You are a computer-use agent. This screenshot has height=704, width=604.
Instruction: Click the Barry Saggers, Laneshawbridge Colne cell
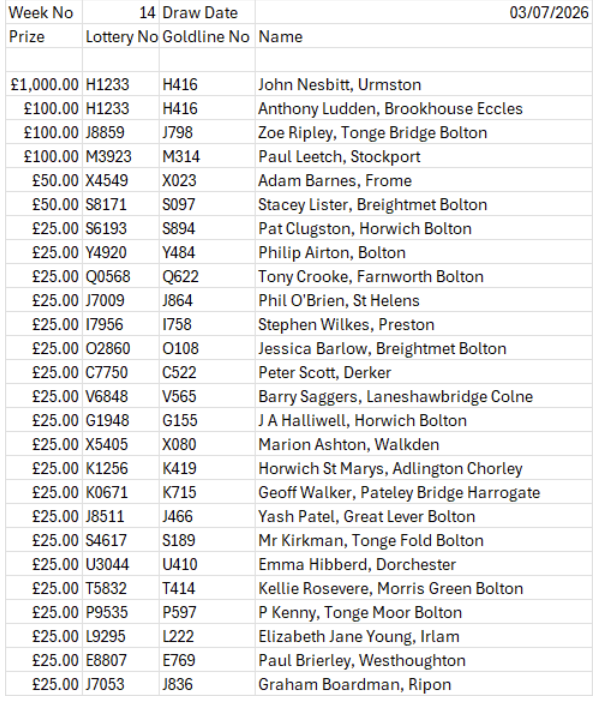click(x=423, y=396)
